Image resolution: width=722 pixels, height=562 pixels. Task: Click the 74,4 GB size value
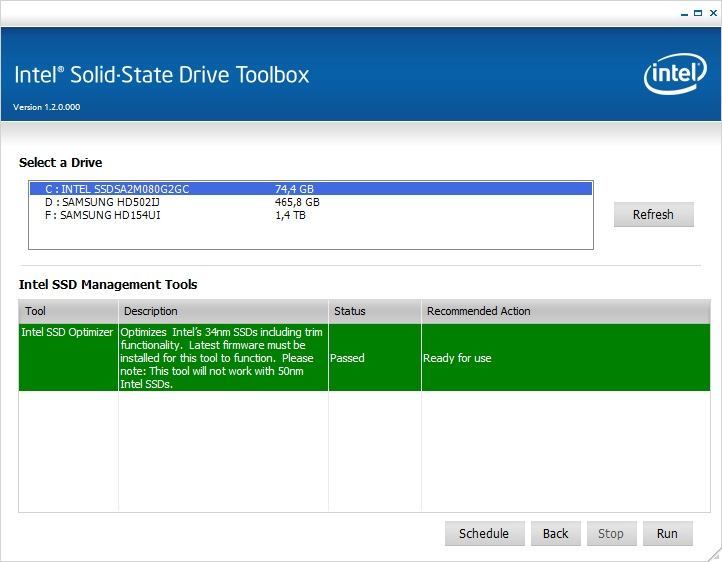[x=294, y=189]
